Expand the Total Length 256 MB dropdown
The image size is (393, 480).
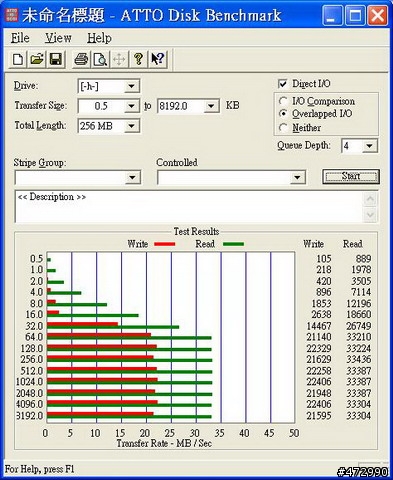[x=132, y=126]
